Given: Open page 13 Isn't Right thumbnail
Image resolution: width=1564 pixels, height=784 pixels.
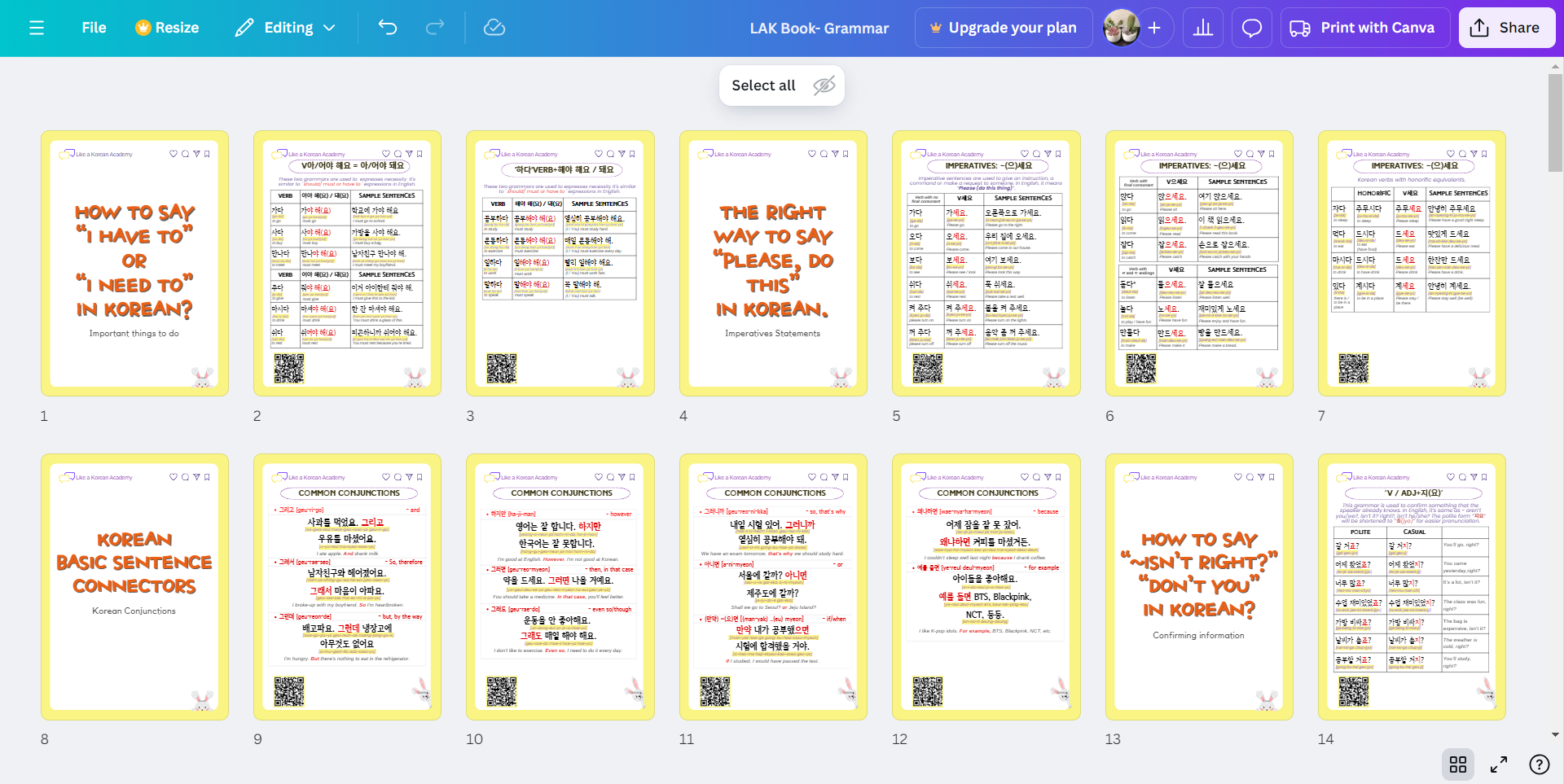Looking at the screenshot, I should (1200, 587).
